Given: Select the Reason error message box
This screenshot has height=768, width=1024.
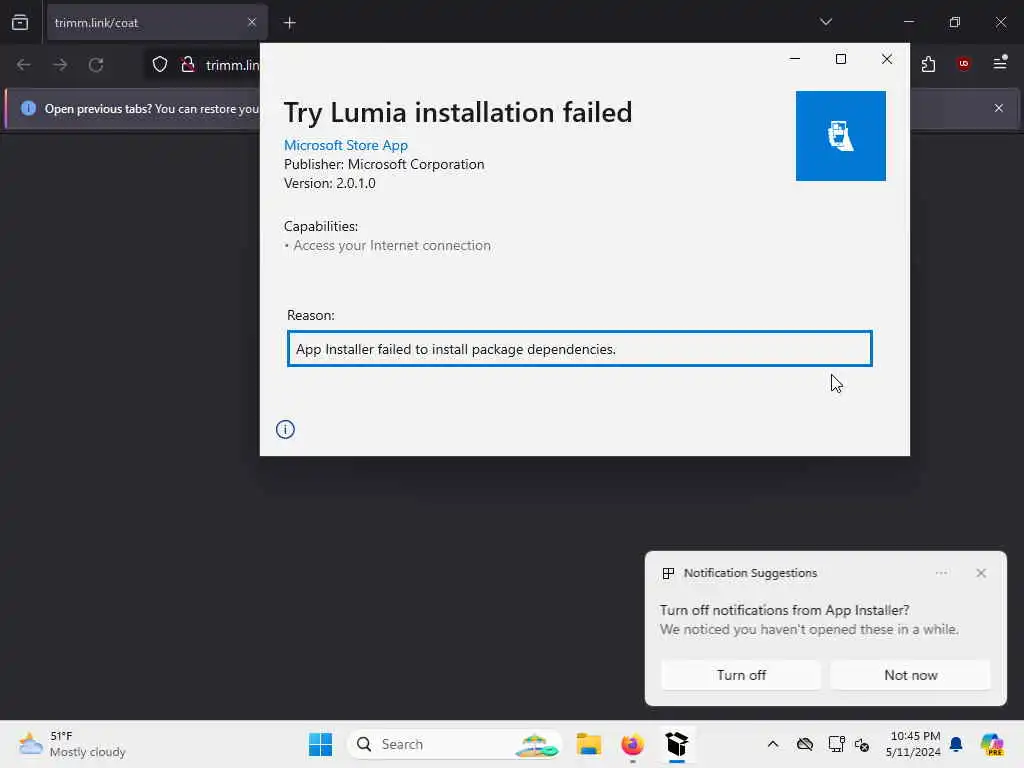Looking at the screenshot, I should pyautogui.click(x=579, y=349).
